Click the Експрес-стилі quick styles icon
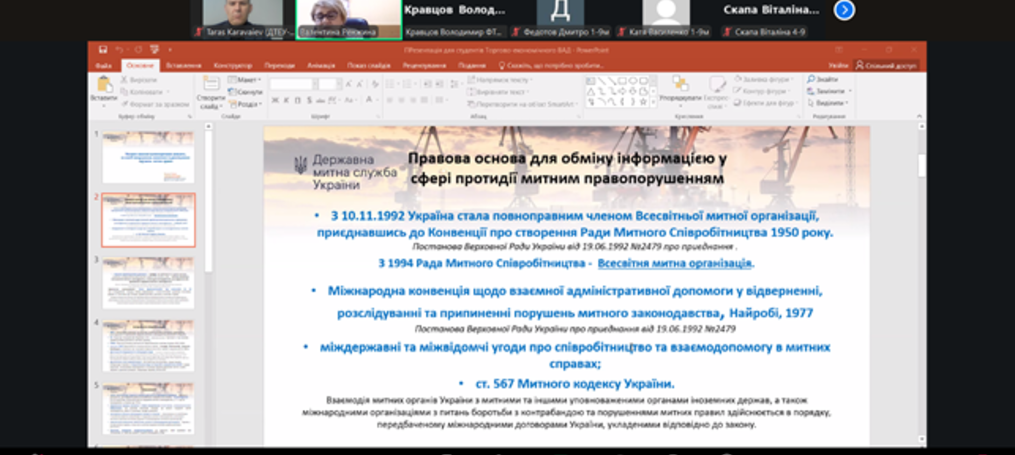 coord(717,83)
